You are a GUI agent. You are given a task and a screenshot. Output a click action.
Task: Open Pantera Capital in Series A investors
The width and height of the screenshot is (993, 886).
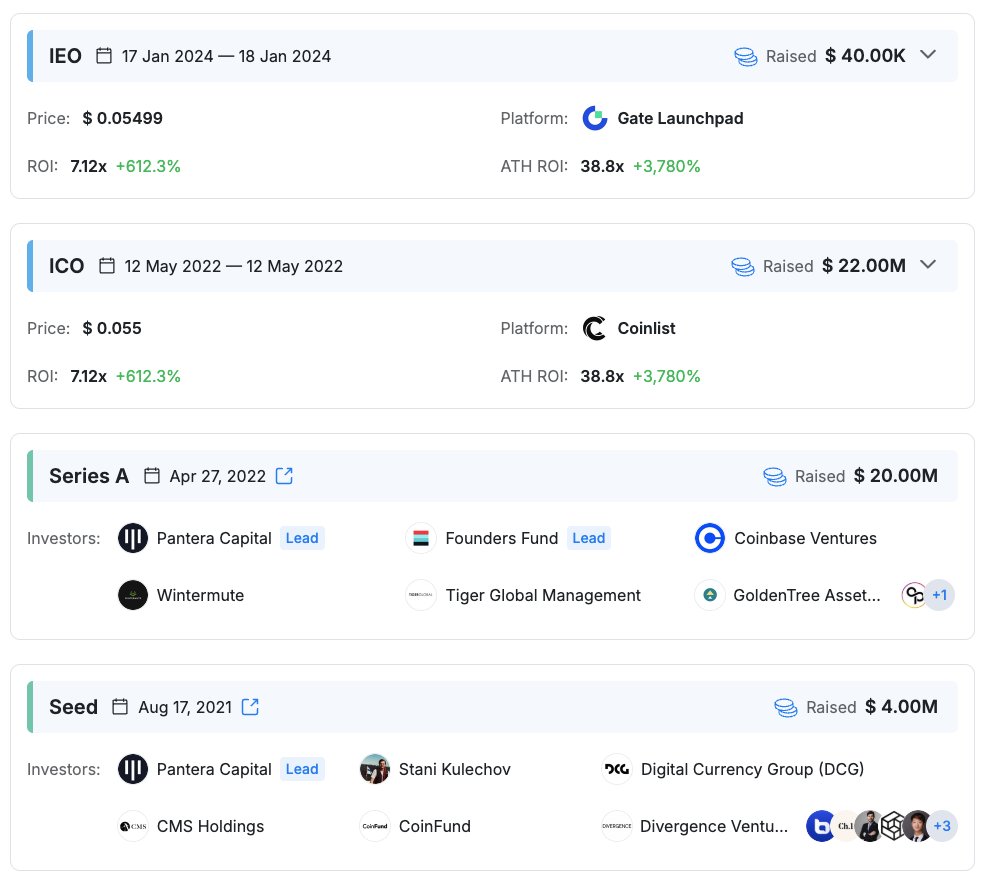coord(214,538)
